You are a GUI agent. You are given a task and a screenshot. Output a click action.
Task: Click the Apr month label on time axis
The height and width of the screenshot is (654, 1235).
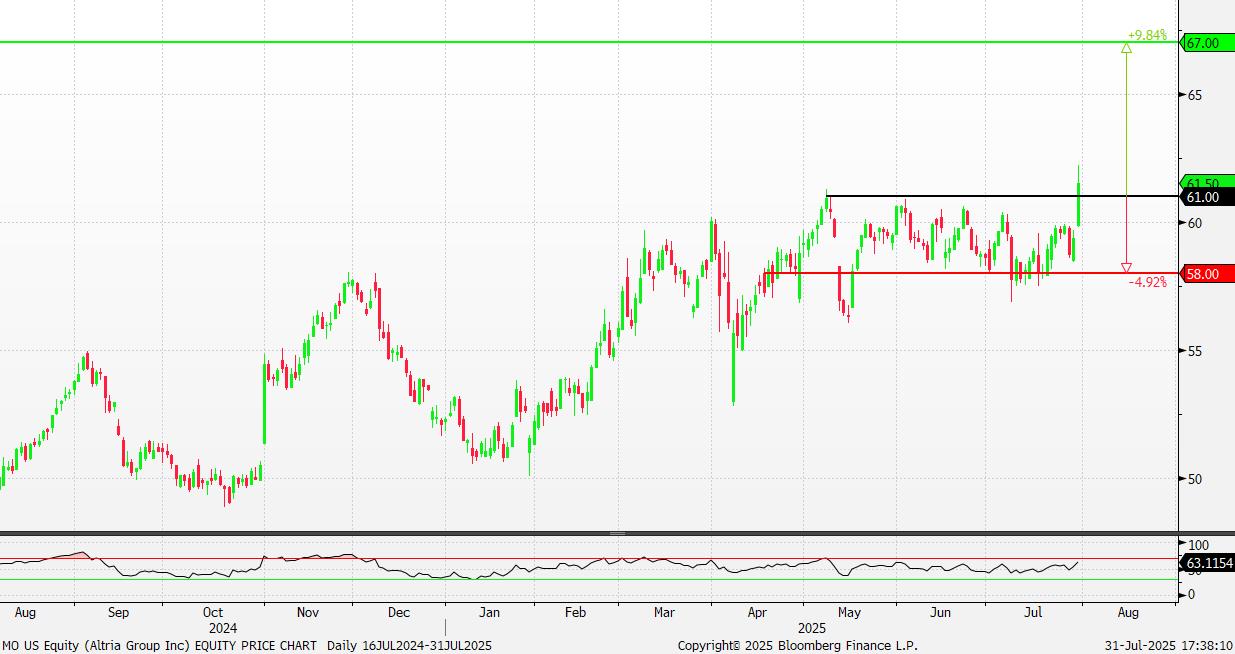pyautogui.click(x=758, y=612)
